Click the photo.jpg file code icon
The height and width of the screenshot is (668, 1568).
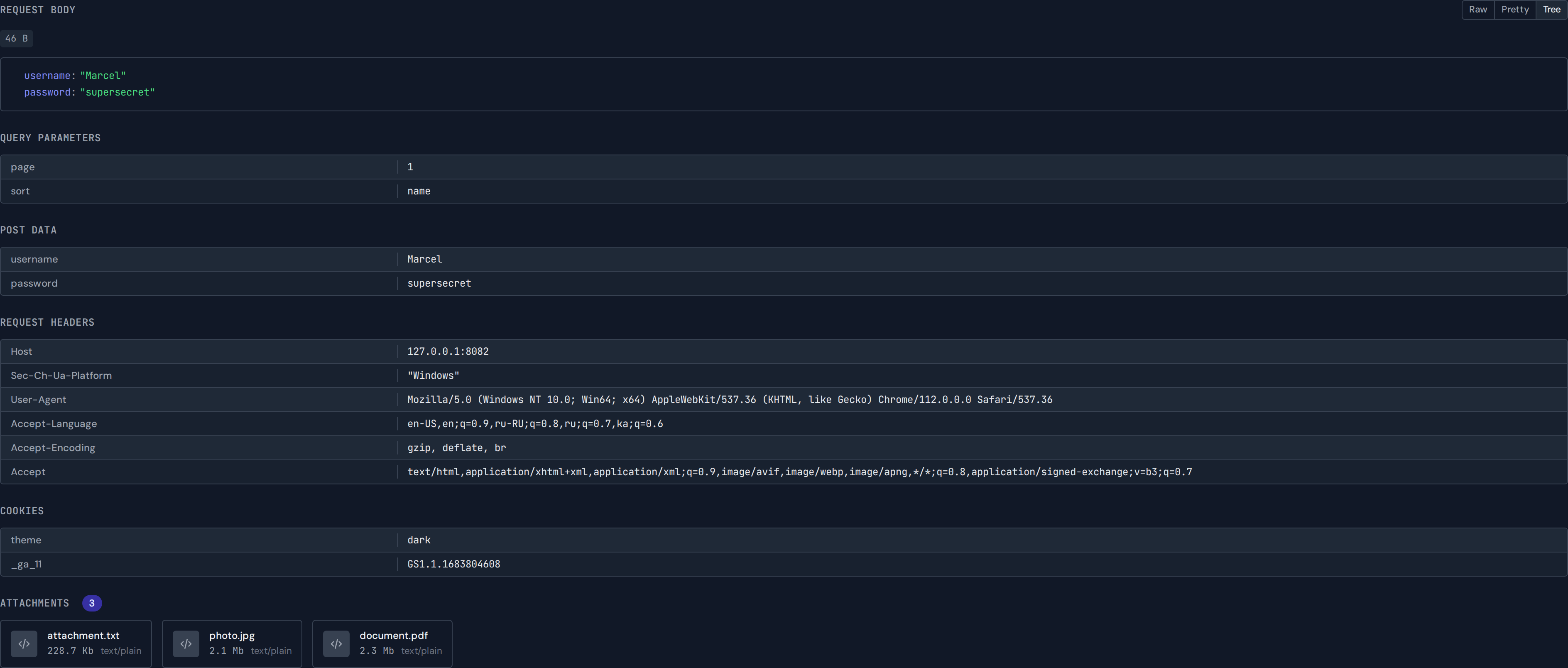[x=186, y=643]
